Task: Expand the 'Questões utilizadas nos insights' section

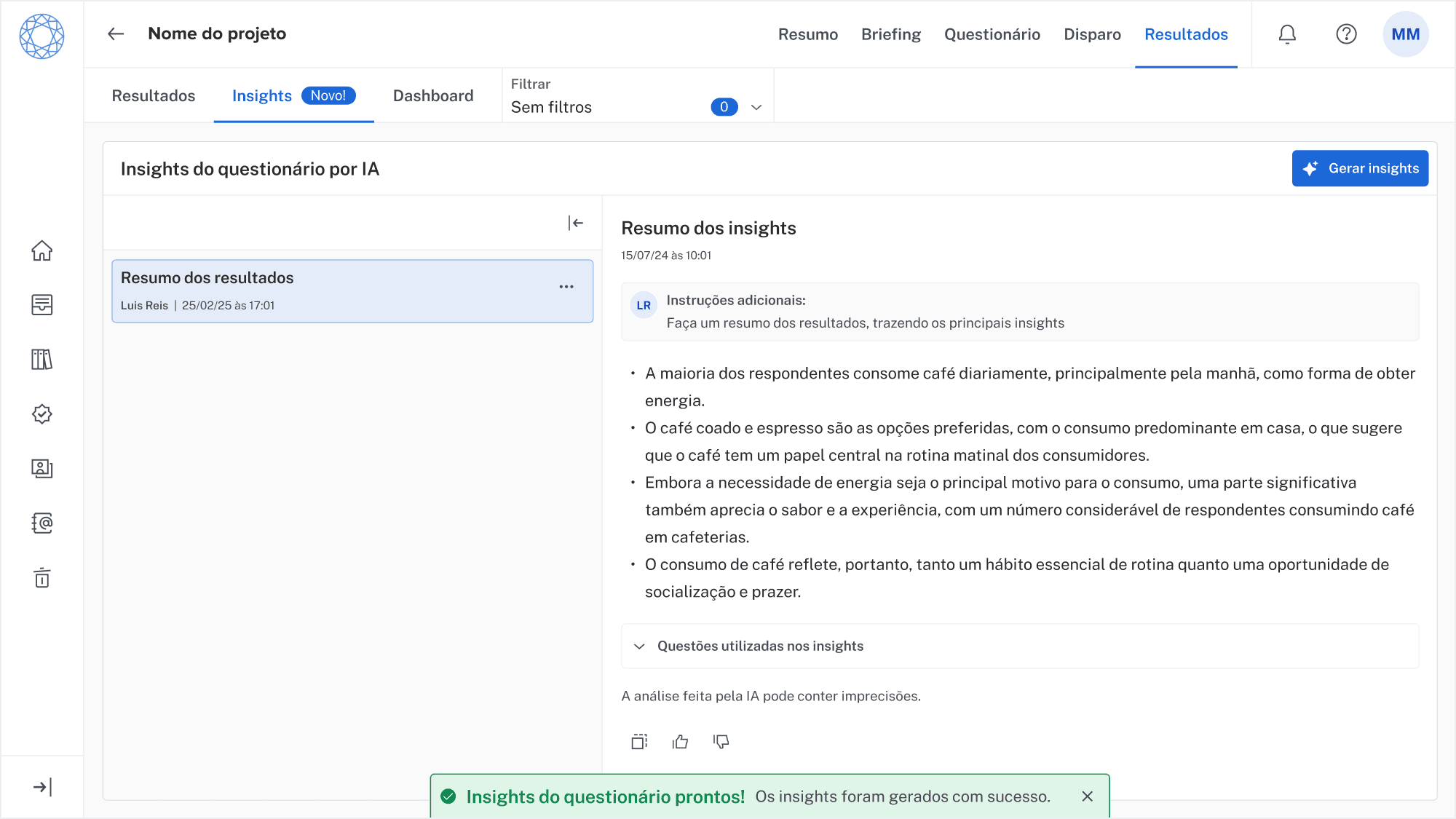Action: click(x=639, y=646)
